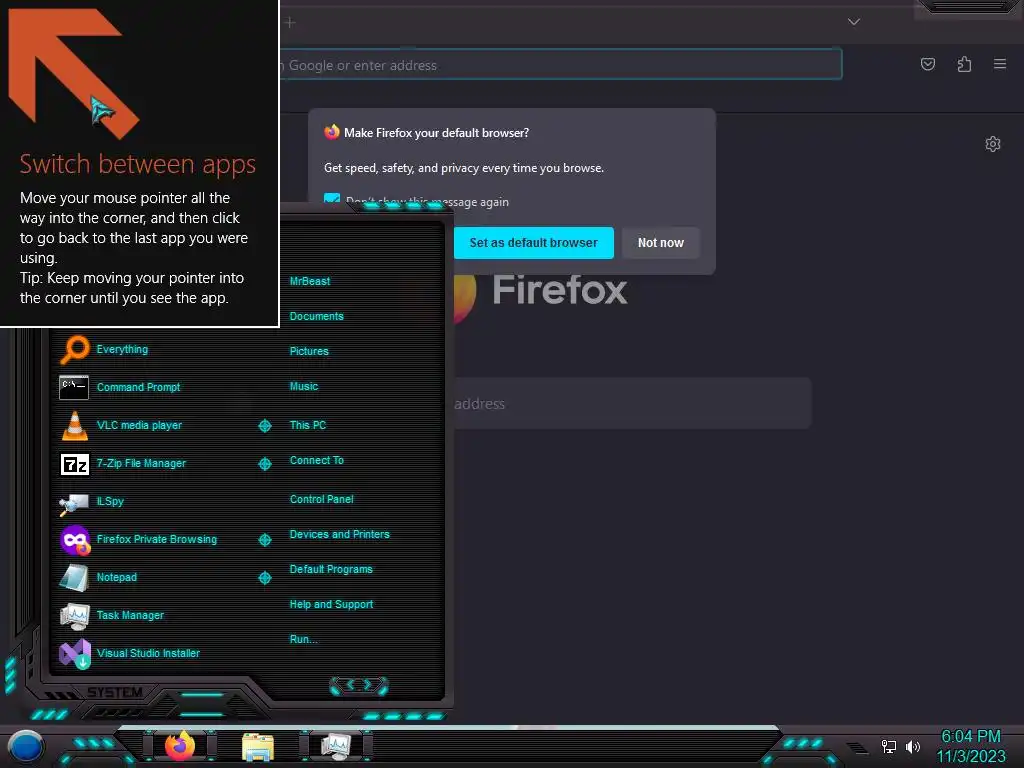Open Firefox hamburger application menu
1024x768 pixels.
tap(1000, 64)
